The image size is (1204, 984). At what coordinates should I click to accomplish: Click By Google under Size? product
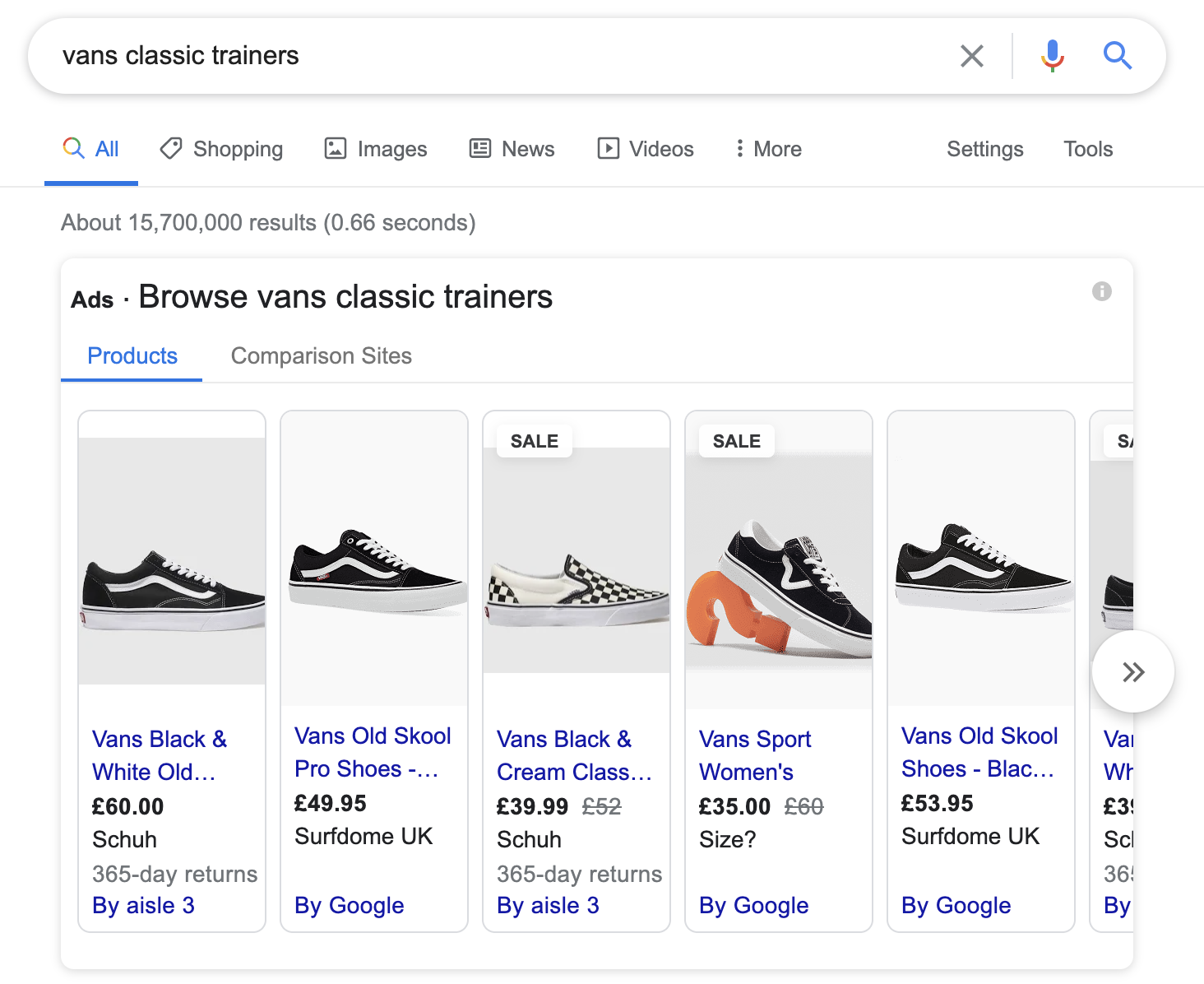(753, 905)
